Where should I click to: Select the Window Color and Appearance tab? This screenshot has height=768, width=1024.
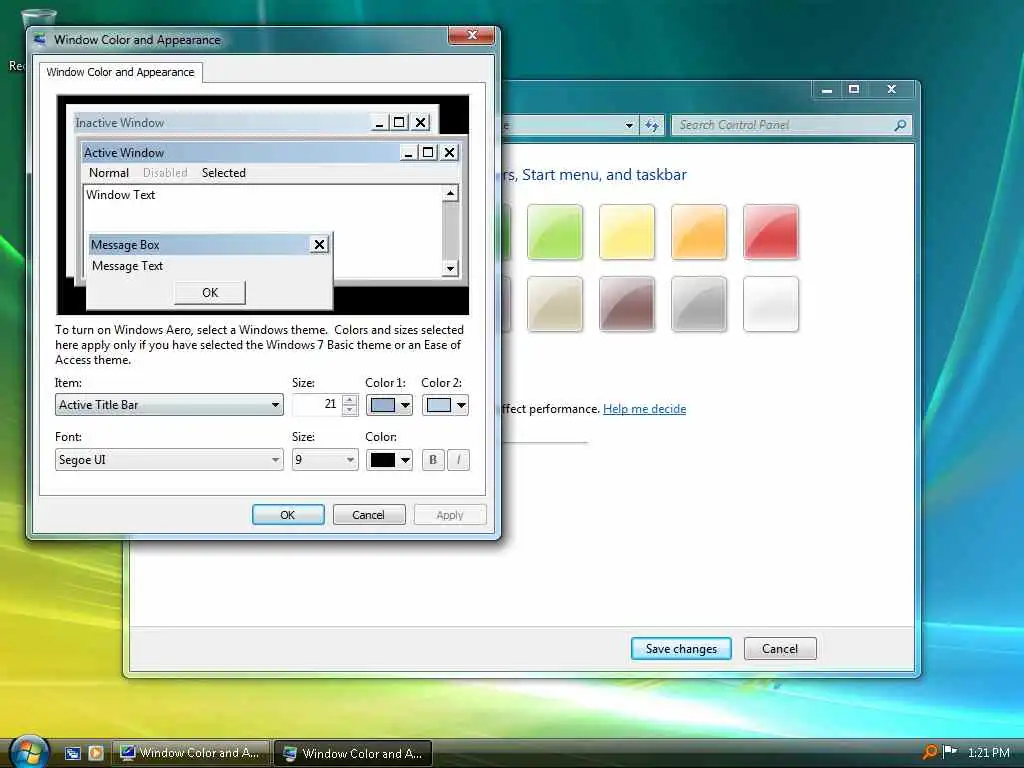(x=120, y=72)
